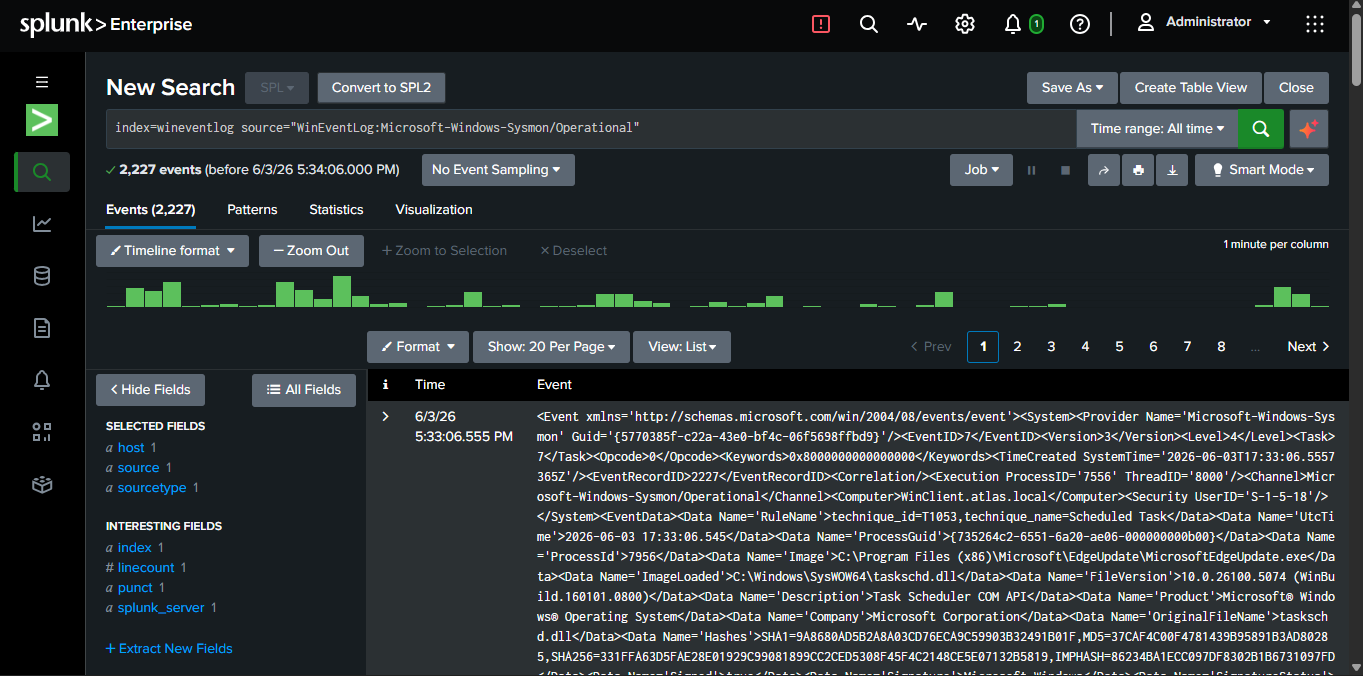Viewport: 1363px width, 676px height.
Task: Open Search & Reporting app green icon
Action: tap(42, 120)
